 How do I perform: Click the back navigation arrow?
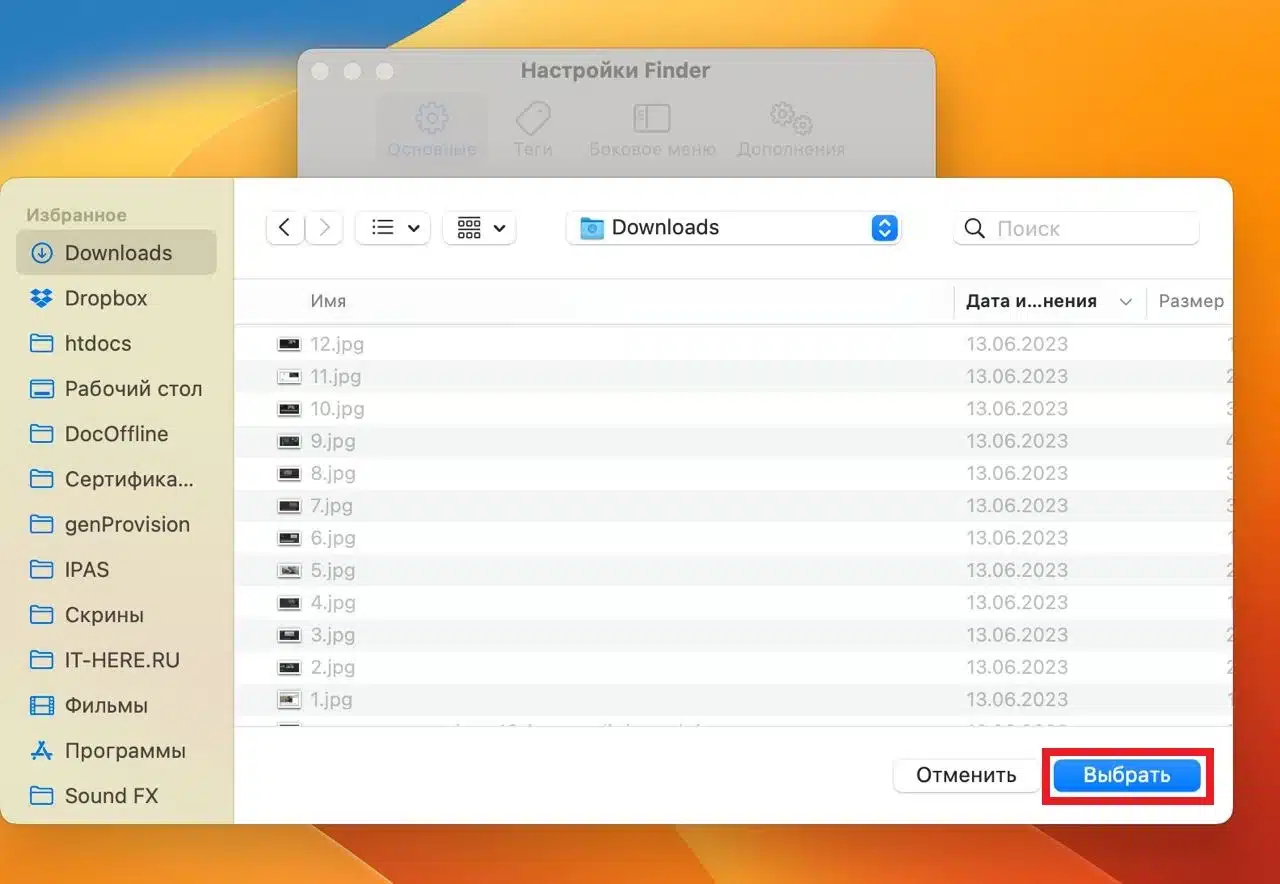pos(285,228)
